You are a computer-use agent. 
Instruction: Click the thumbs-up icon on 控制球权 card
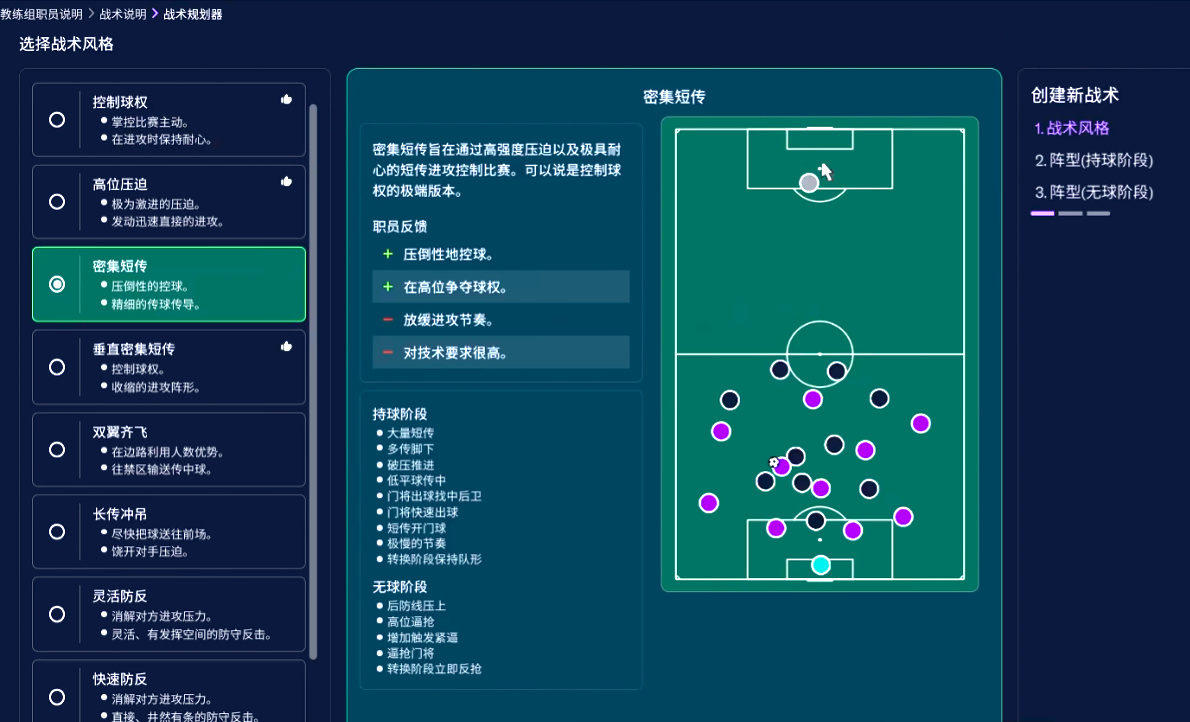click(286, 100)
